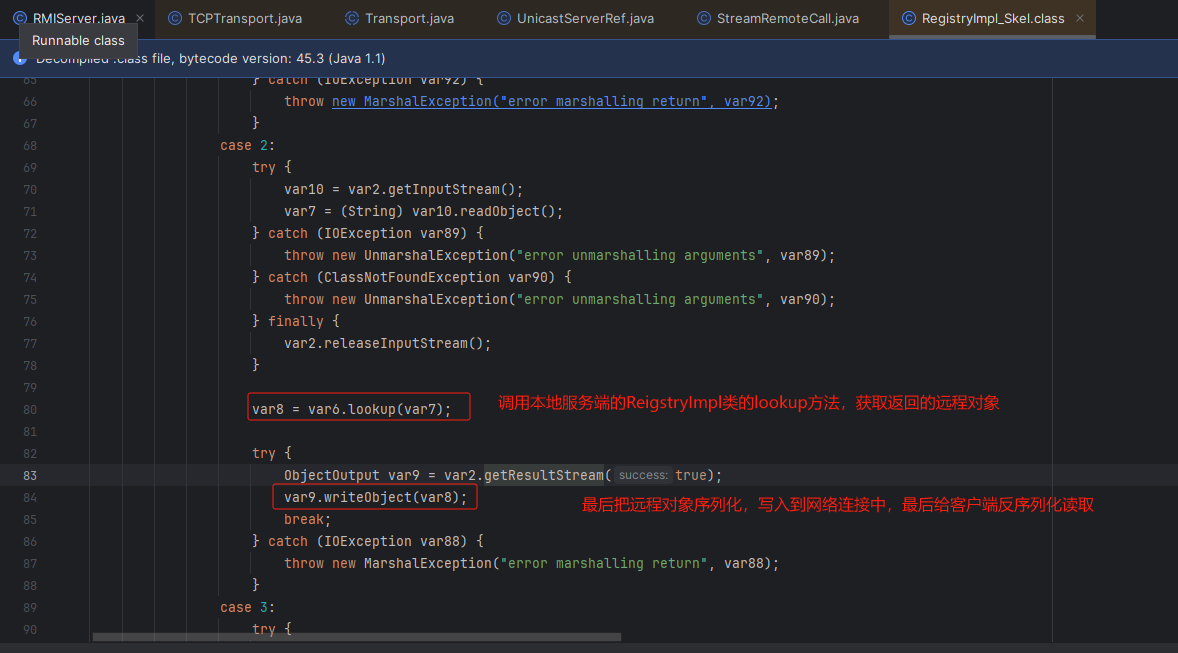Click the getResultStream method name
This screenshot has width=1178, height=653.
tap(544, 475)
